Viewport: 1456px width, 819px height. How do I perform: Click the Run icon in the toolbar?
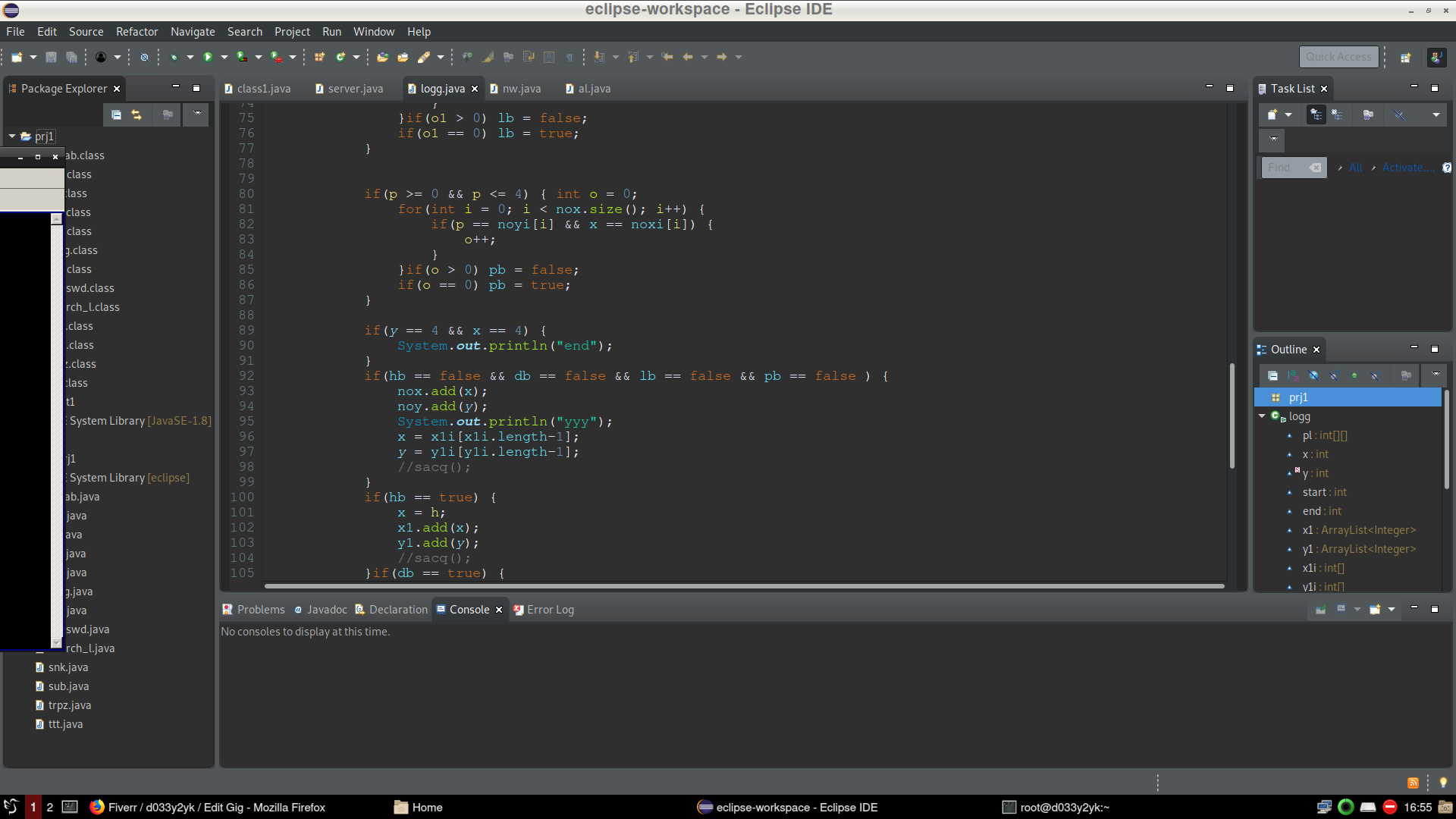(209, 57)
